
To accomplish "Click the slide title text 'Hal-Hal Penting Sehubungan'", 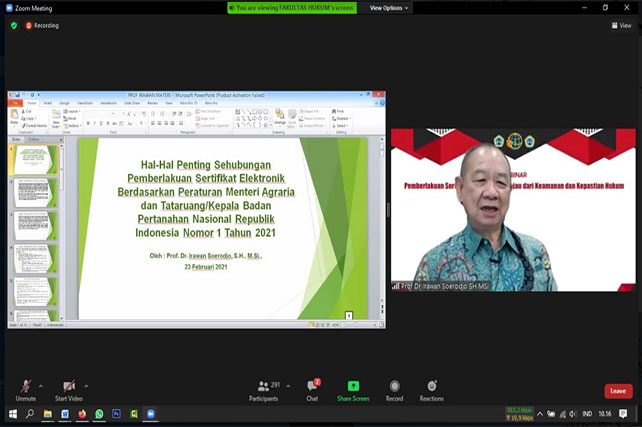I will point(206,165).
